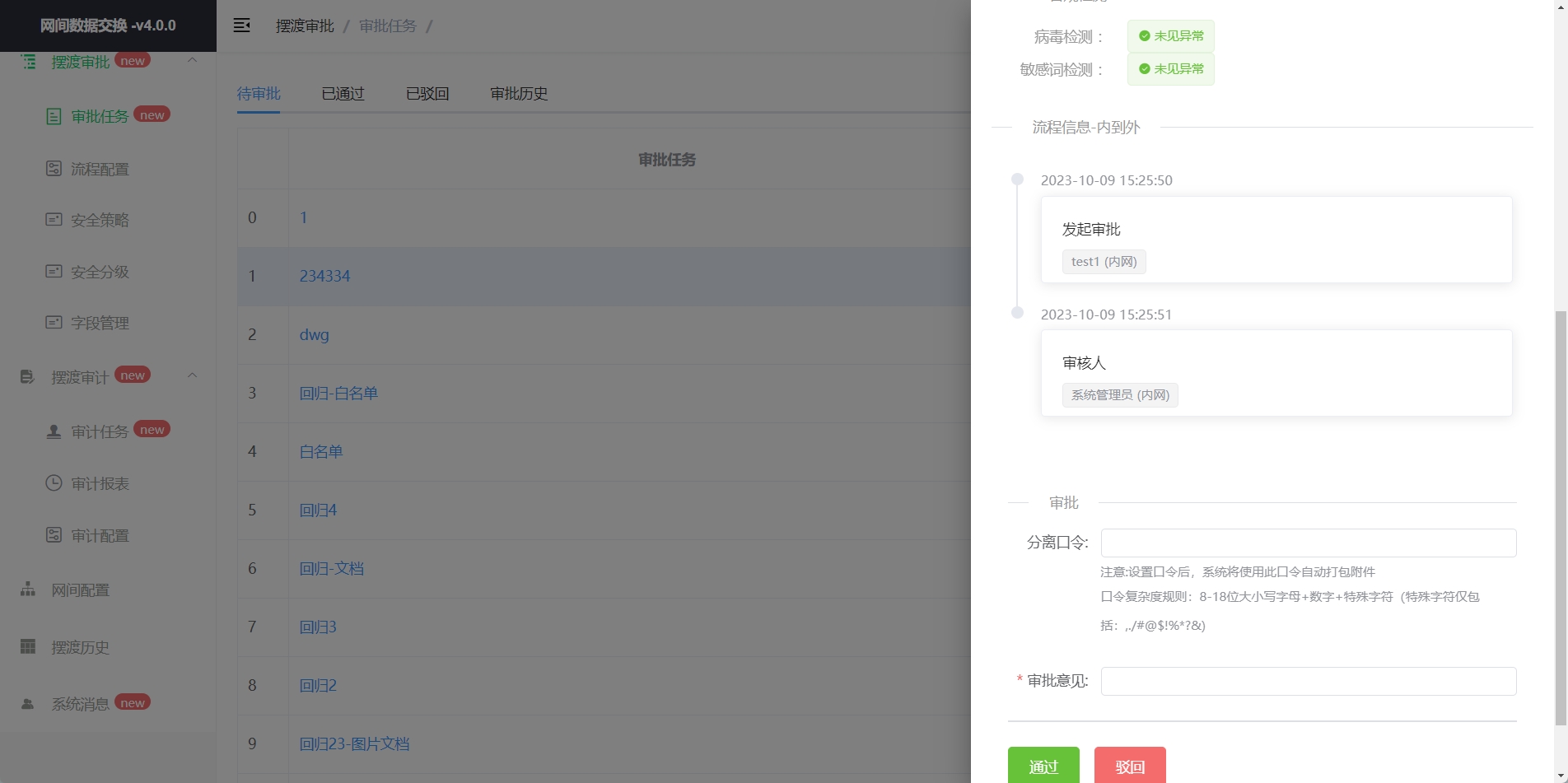Switch to the 已驳回 tab

[427, 94]
